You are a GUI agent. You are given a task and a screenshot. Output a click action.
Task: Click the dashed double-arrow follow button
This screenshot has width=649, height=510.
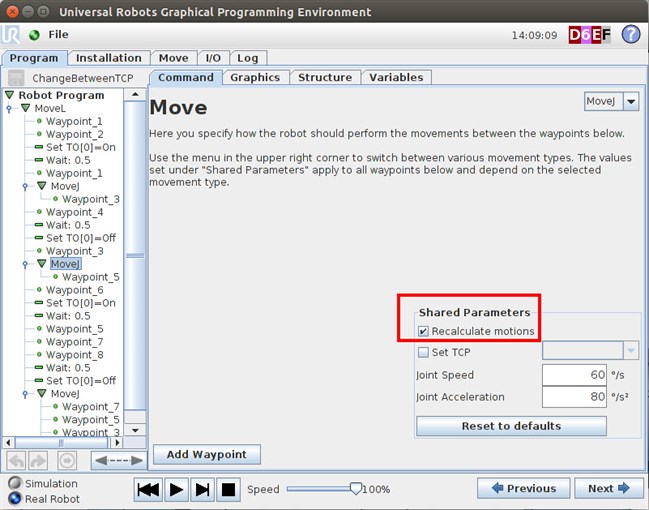[x=119, y=461]
